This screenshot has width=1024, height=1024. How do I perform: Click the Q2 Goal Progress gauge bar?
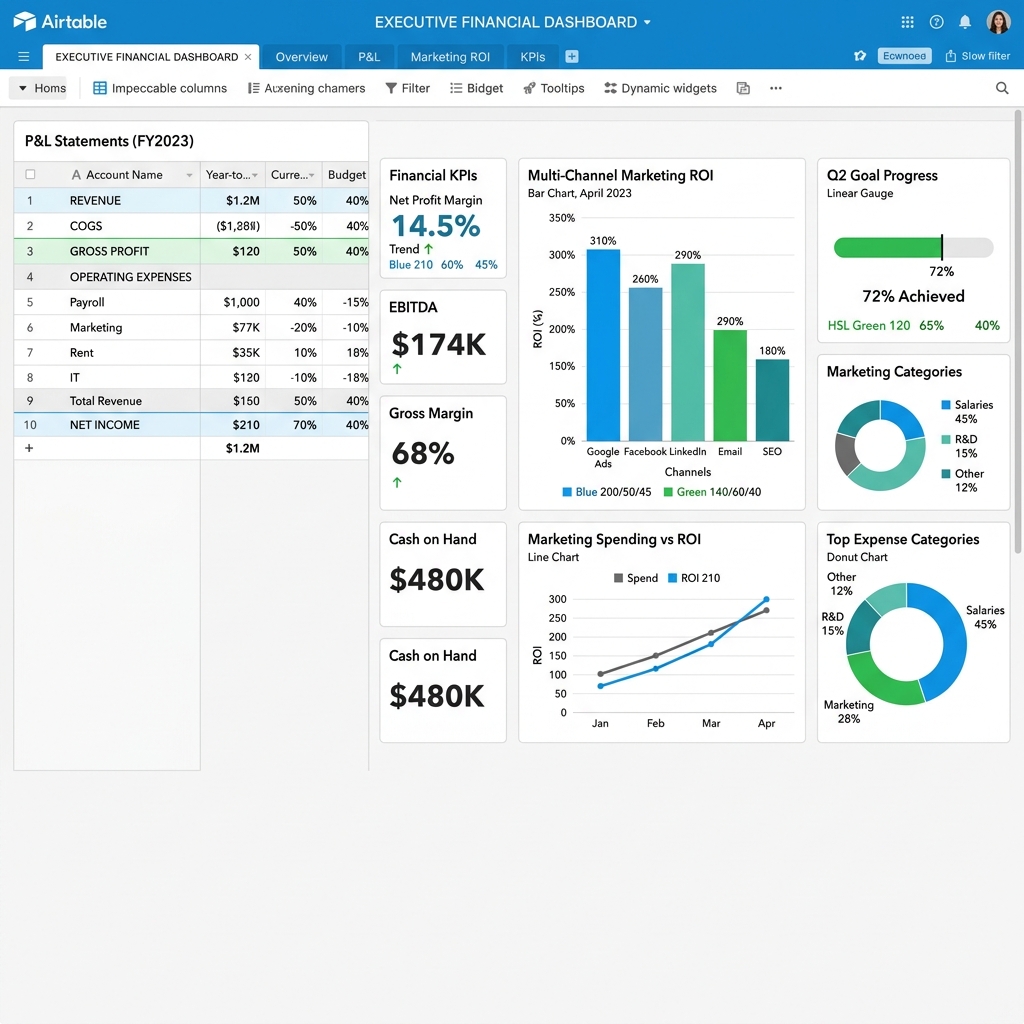pos(913,248)
